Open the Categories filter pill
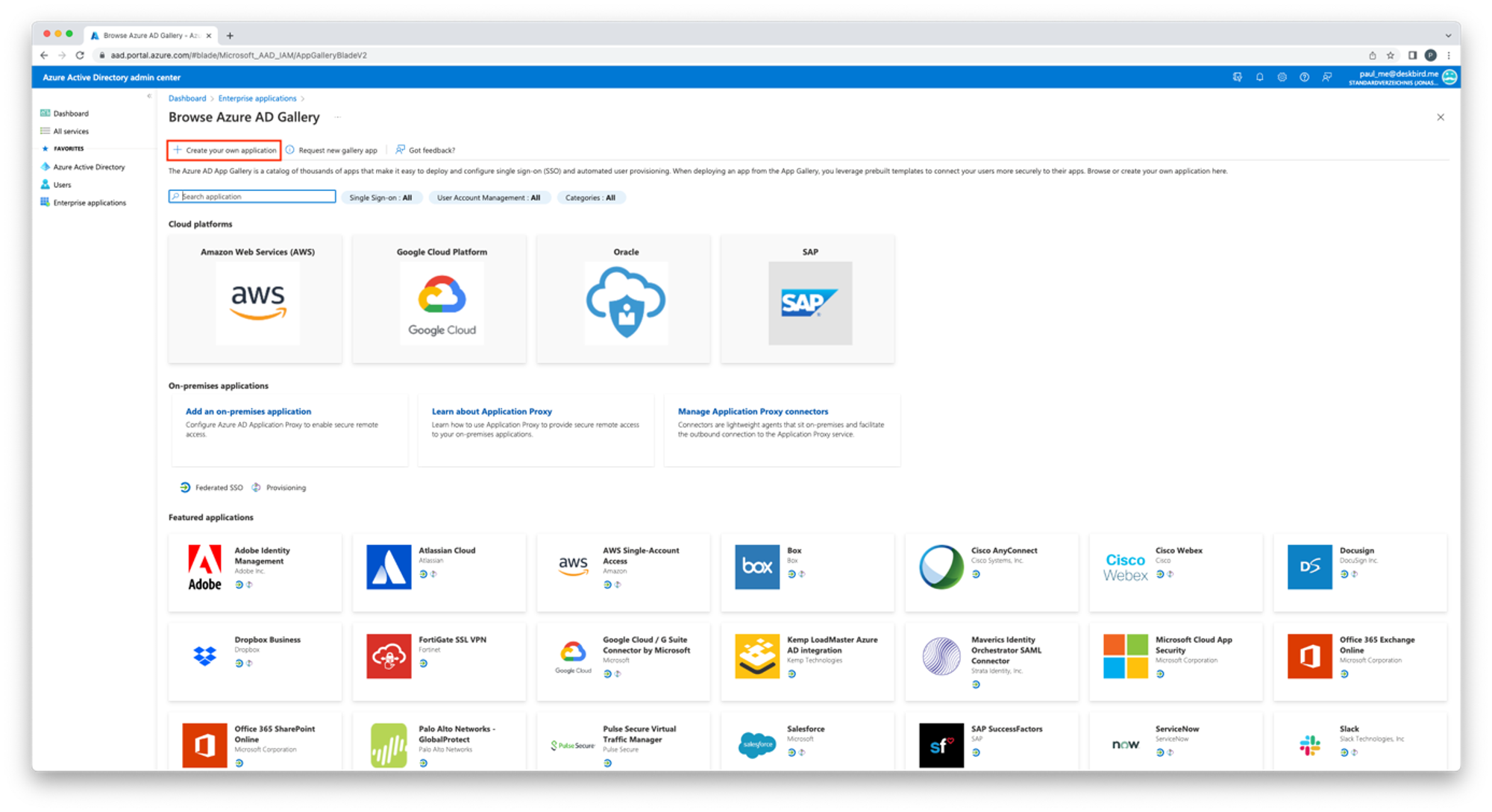The width and height of the screenshot is (1492, 812). pyautogui.click(x=590, y=198)
